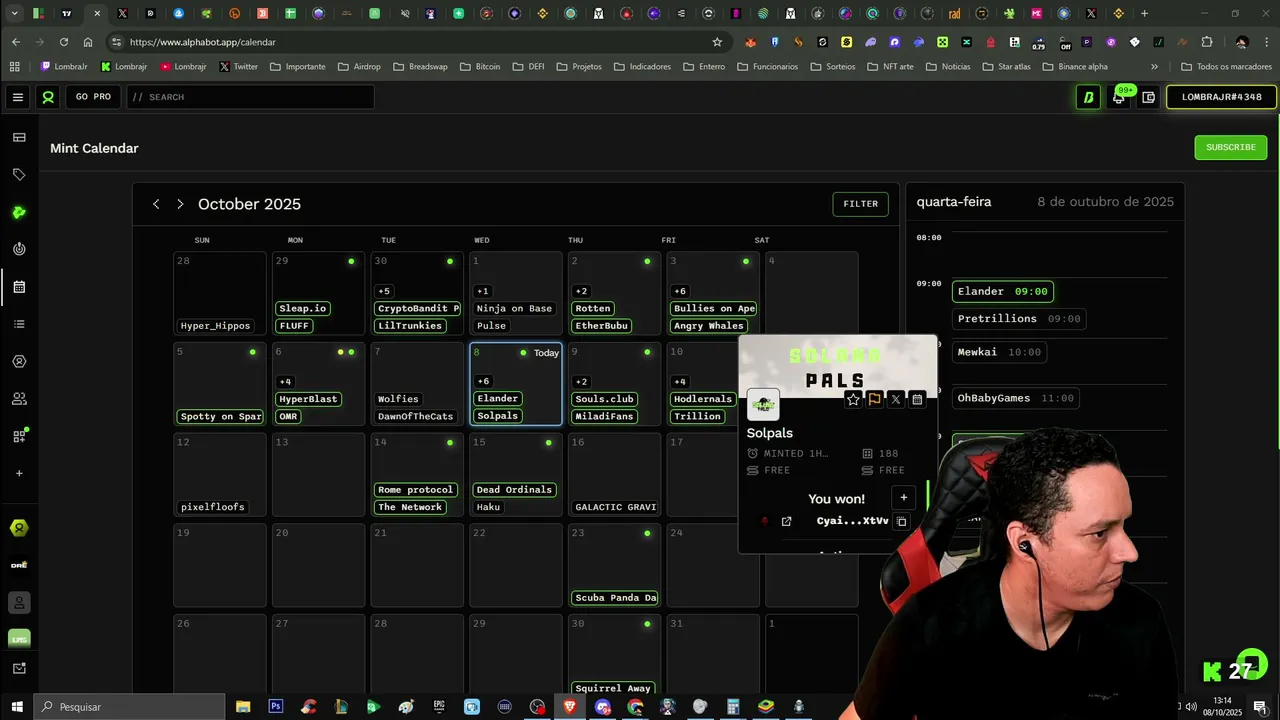Go to previous month in calendar

point(156,204)
